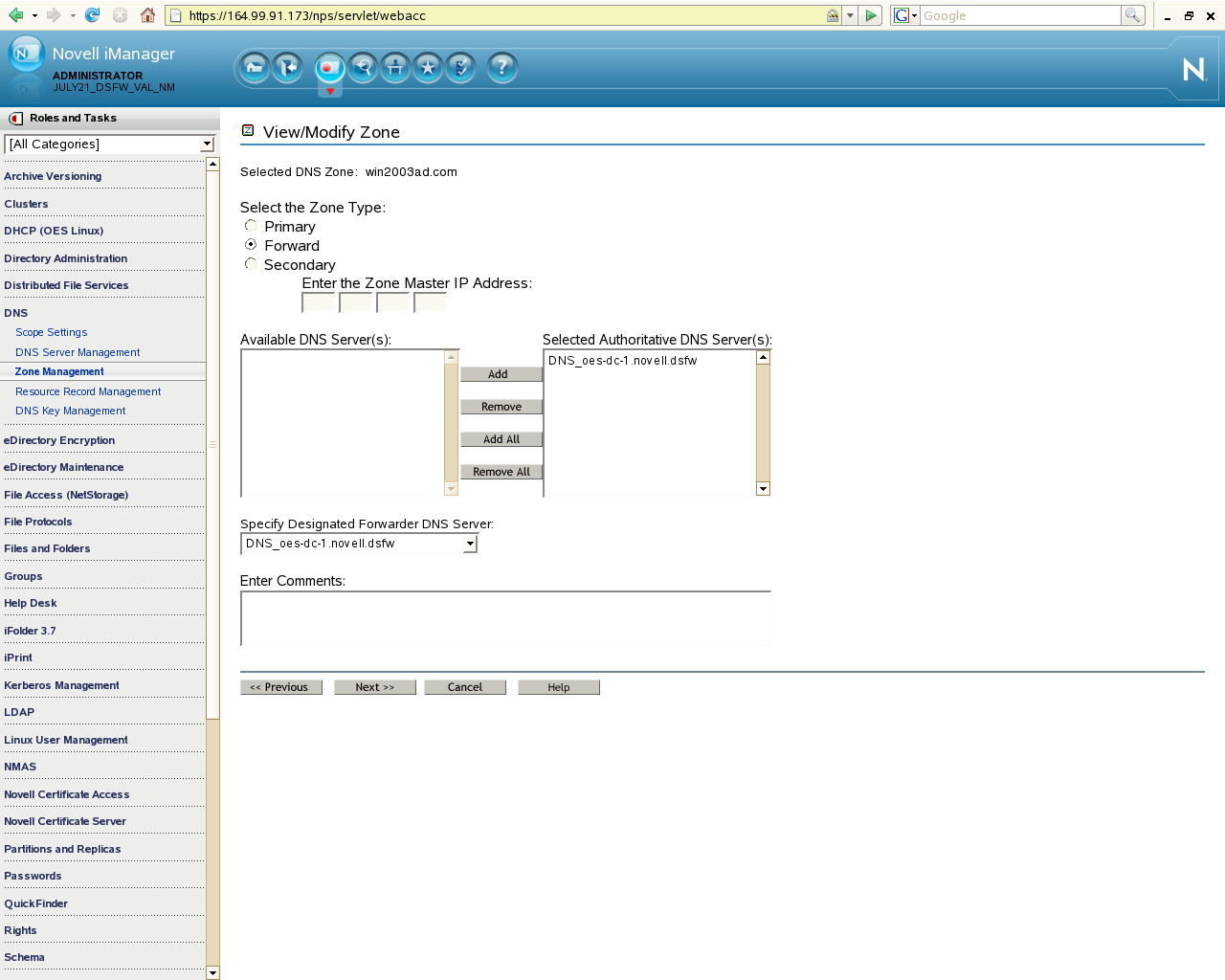Expand Partitions and Replicas role
The image size is (1225, 980).
62,849
